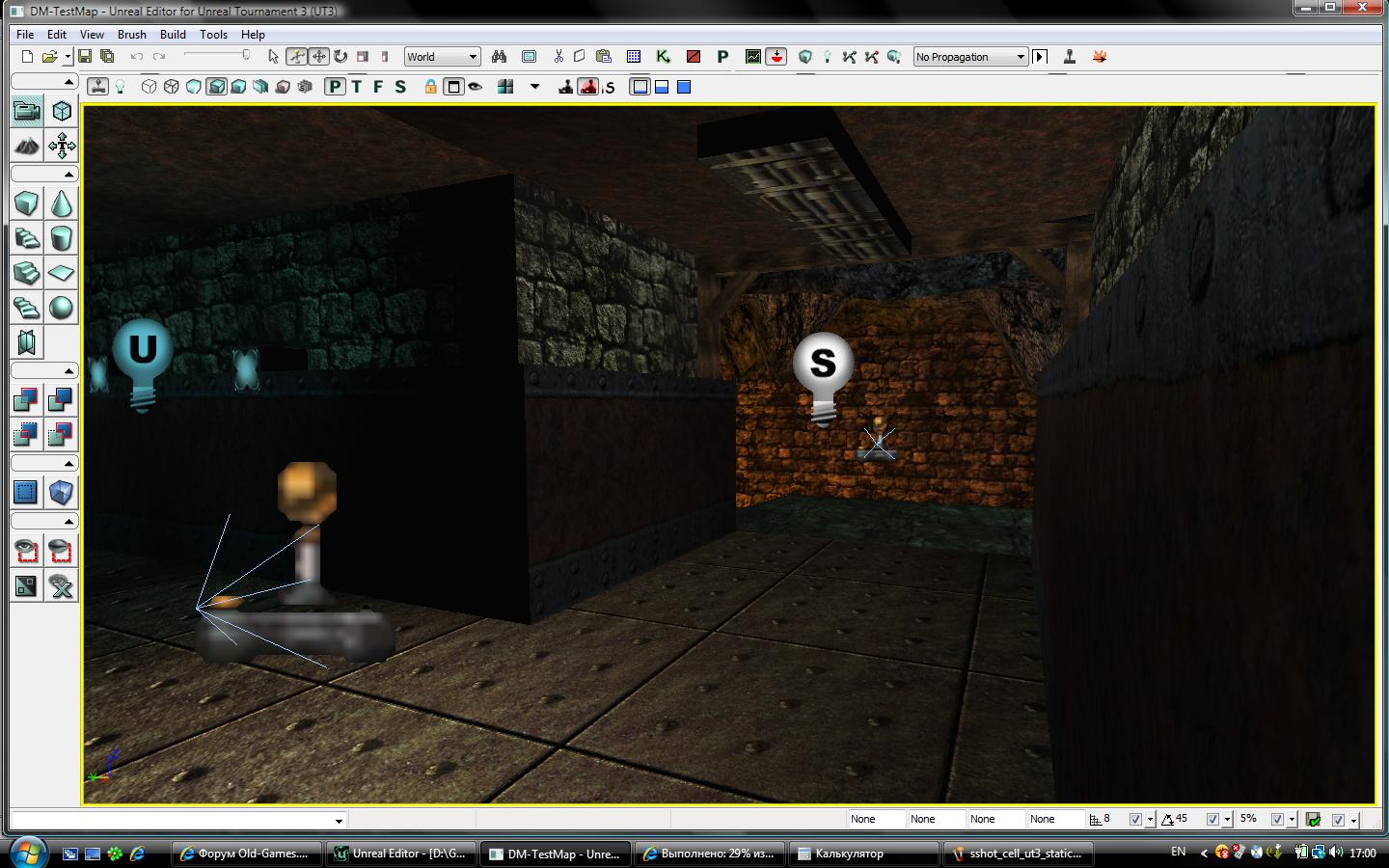Click the Save All icon

[x=107, y=57]
